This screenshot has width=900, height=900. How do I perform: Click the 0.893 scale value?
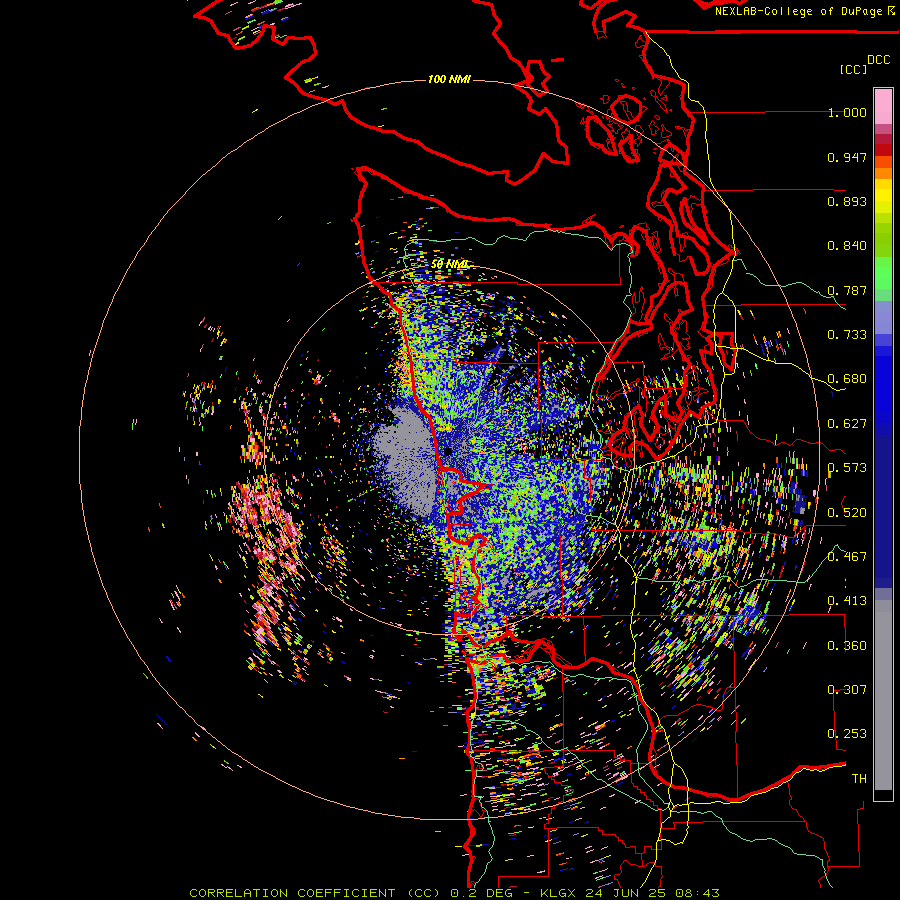[847, 201]
